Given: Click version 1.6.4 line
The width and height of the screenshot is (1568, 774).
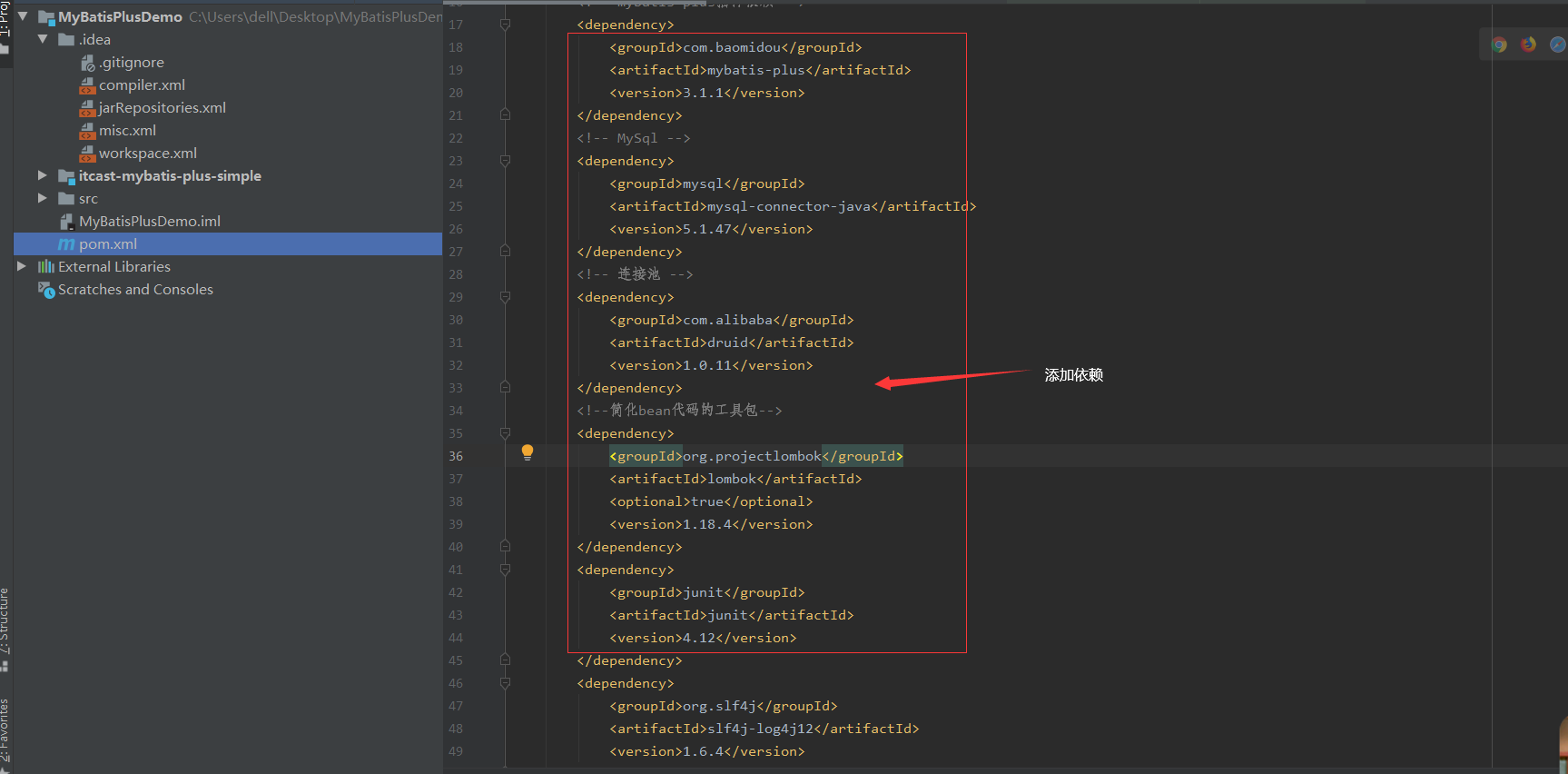Looking at the screenshot, I should coord(707,751).
